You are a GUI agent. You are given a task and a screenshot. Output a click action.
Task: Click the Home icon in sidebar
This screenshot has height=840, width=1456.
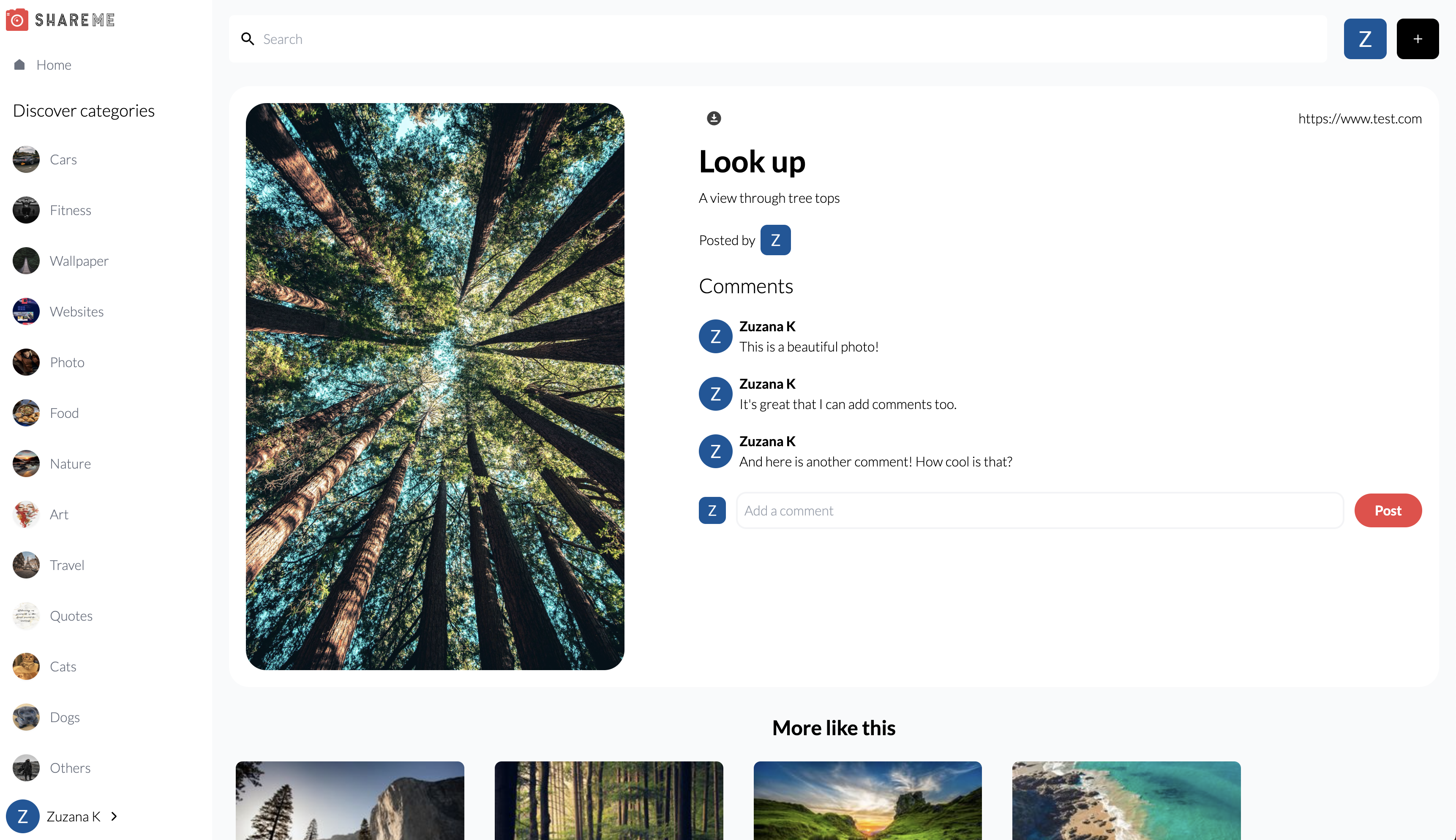click(19, 65)
